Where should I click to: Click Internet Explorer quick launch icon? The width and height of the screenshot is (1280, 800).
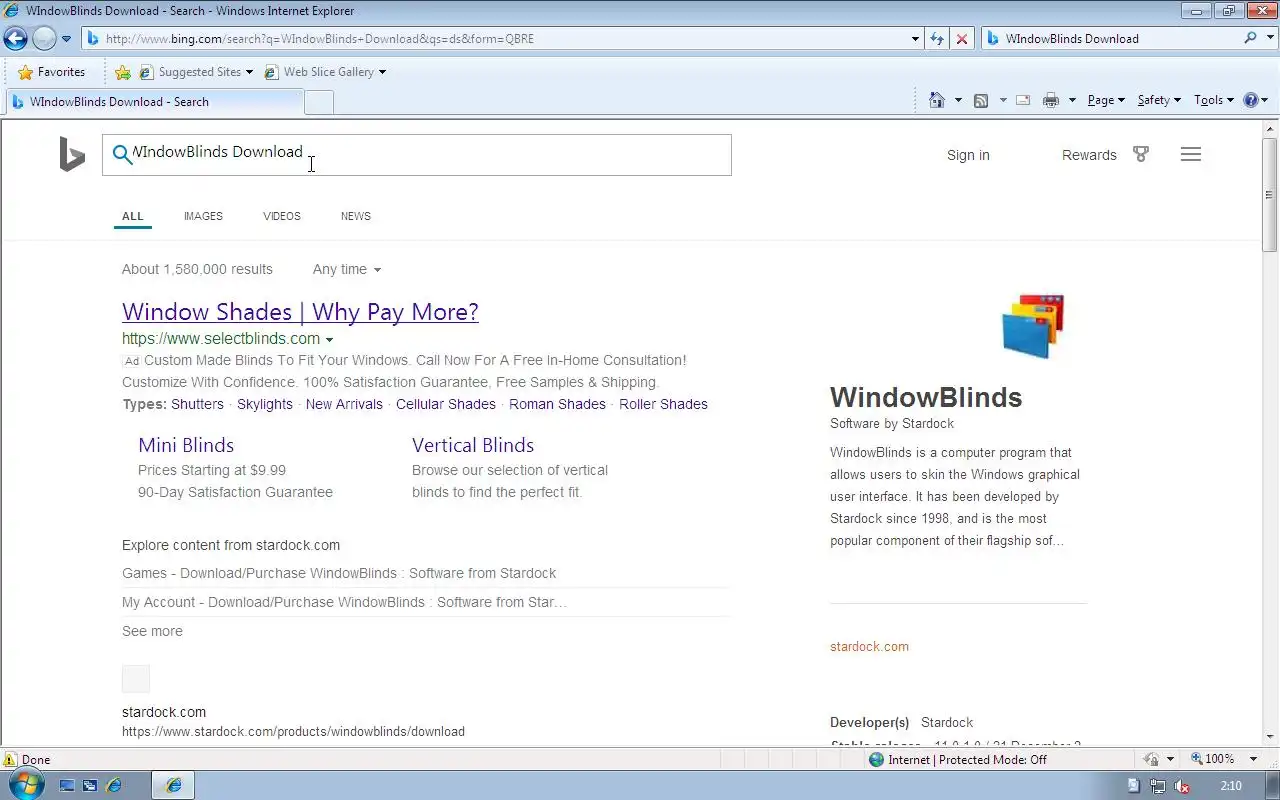pos(114,786)
